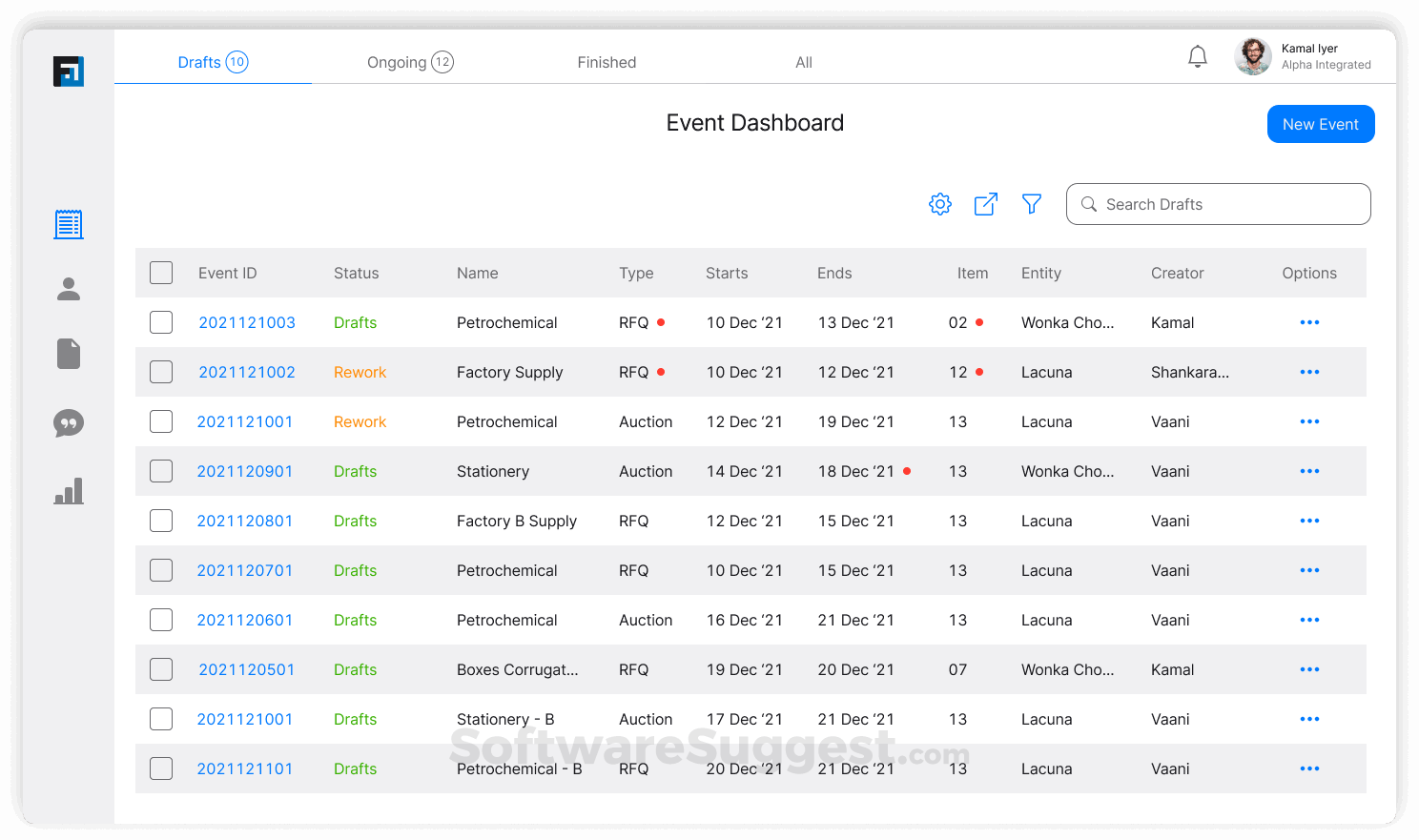This screenshot has height=840, width=1419.
Task: Open the Finished events tab
Action: point(607,61)
